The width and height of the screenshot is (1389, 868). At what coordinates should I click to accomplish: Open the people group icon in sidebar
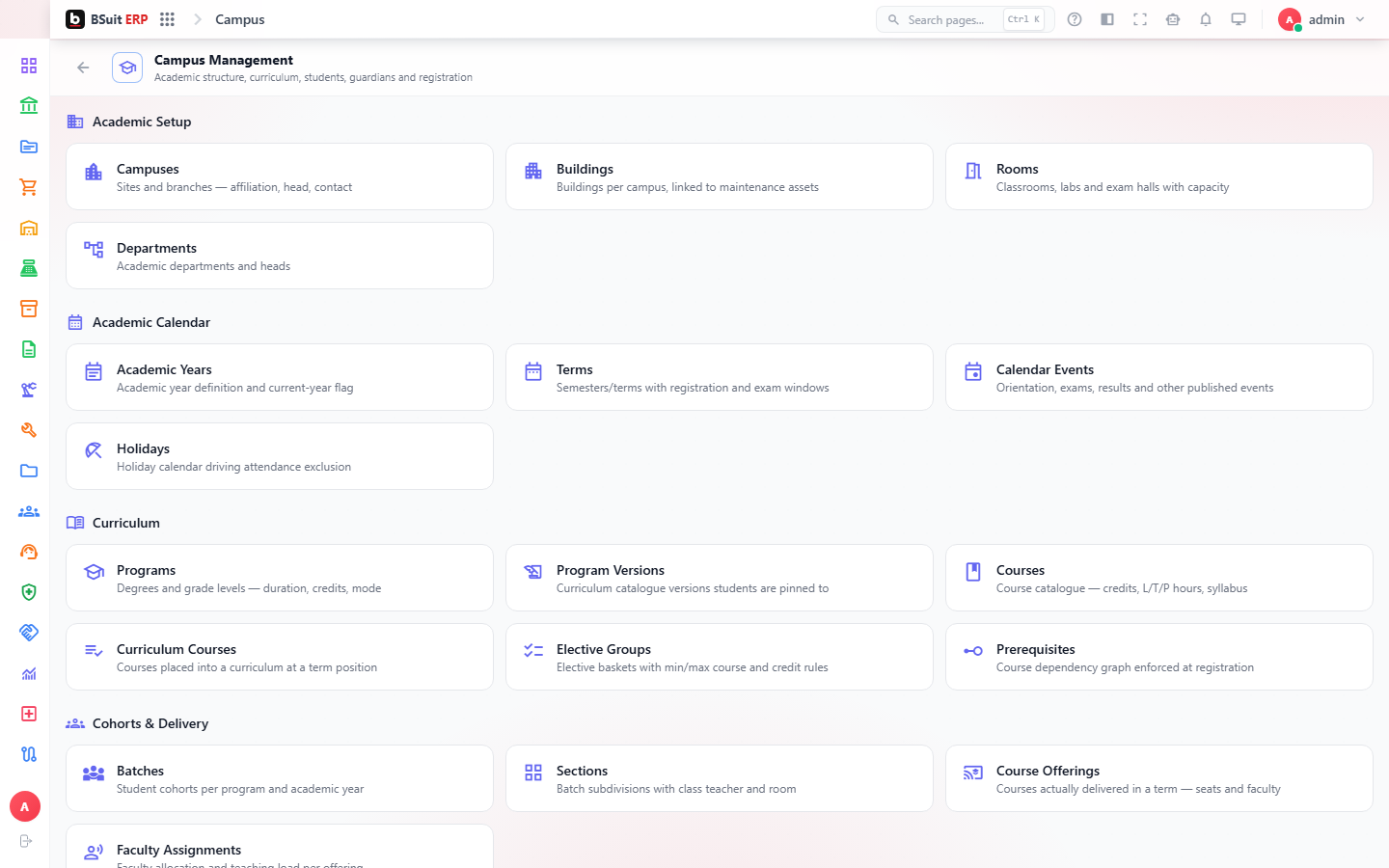[x=29, y=511]
